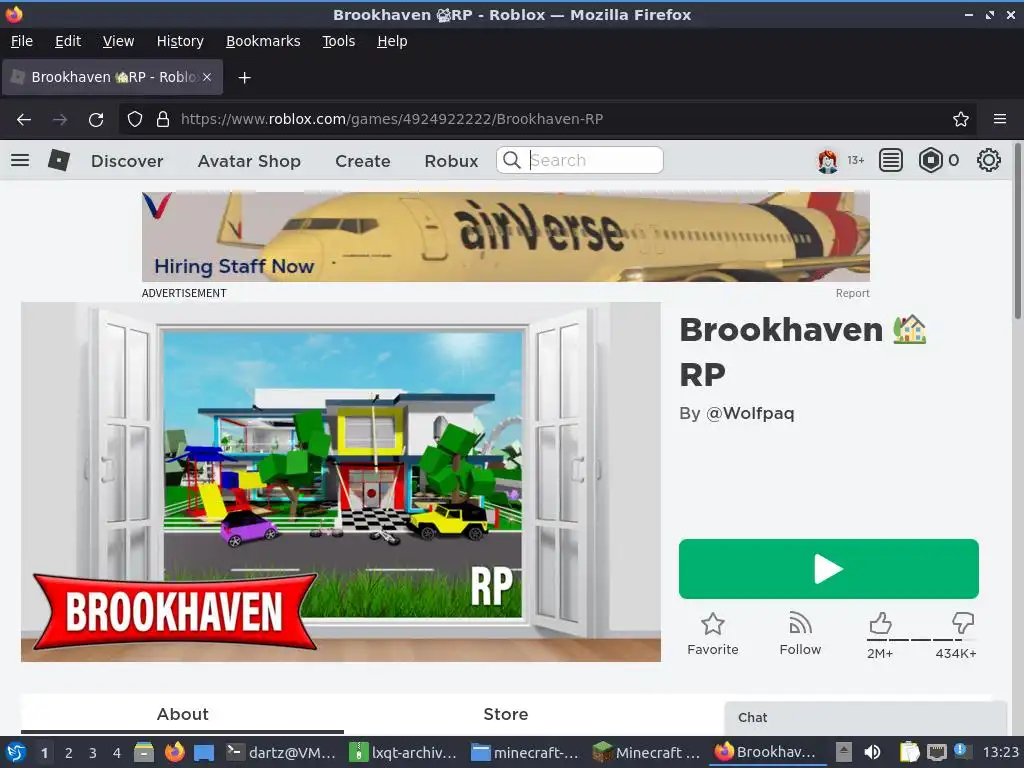Click the Firefox forward arrow

point(60,120)
